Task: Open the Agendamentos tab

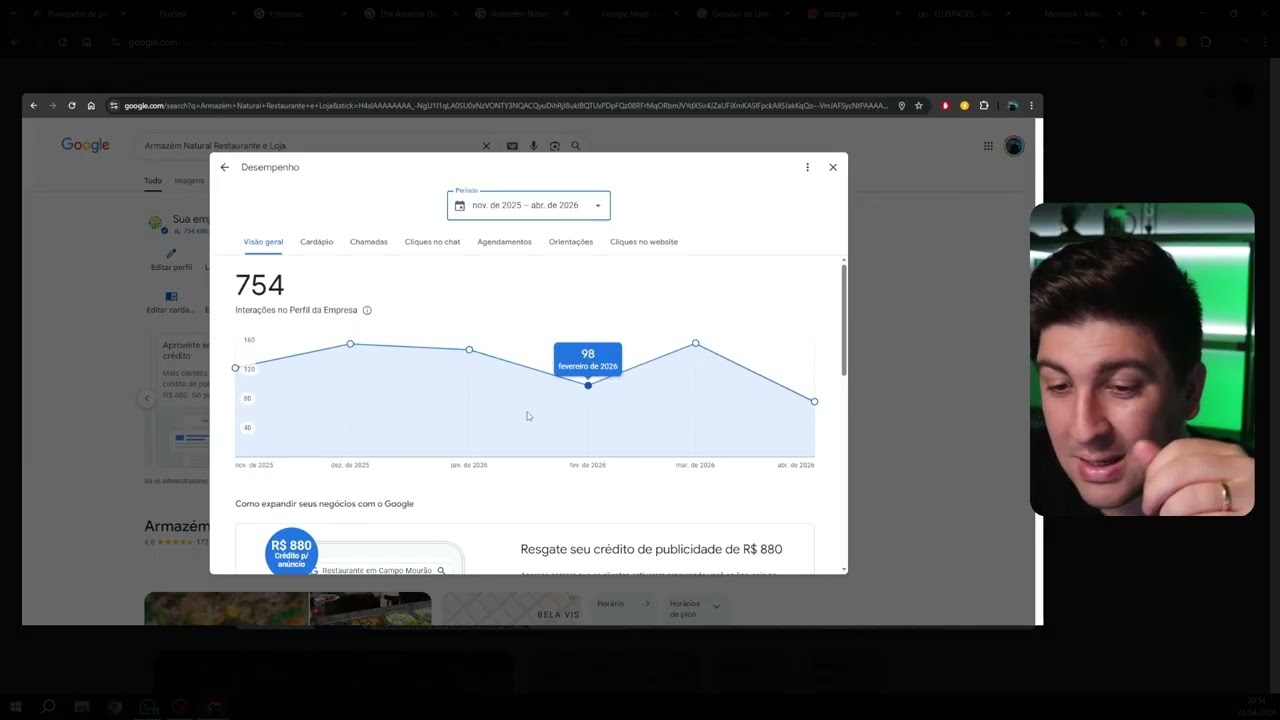Action: pyautogui.click(x=504, y=242)
